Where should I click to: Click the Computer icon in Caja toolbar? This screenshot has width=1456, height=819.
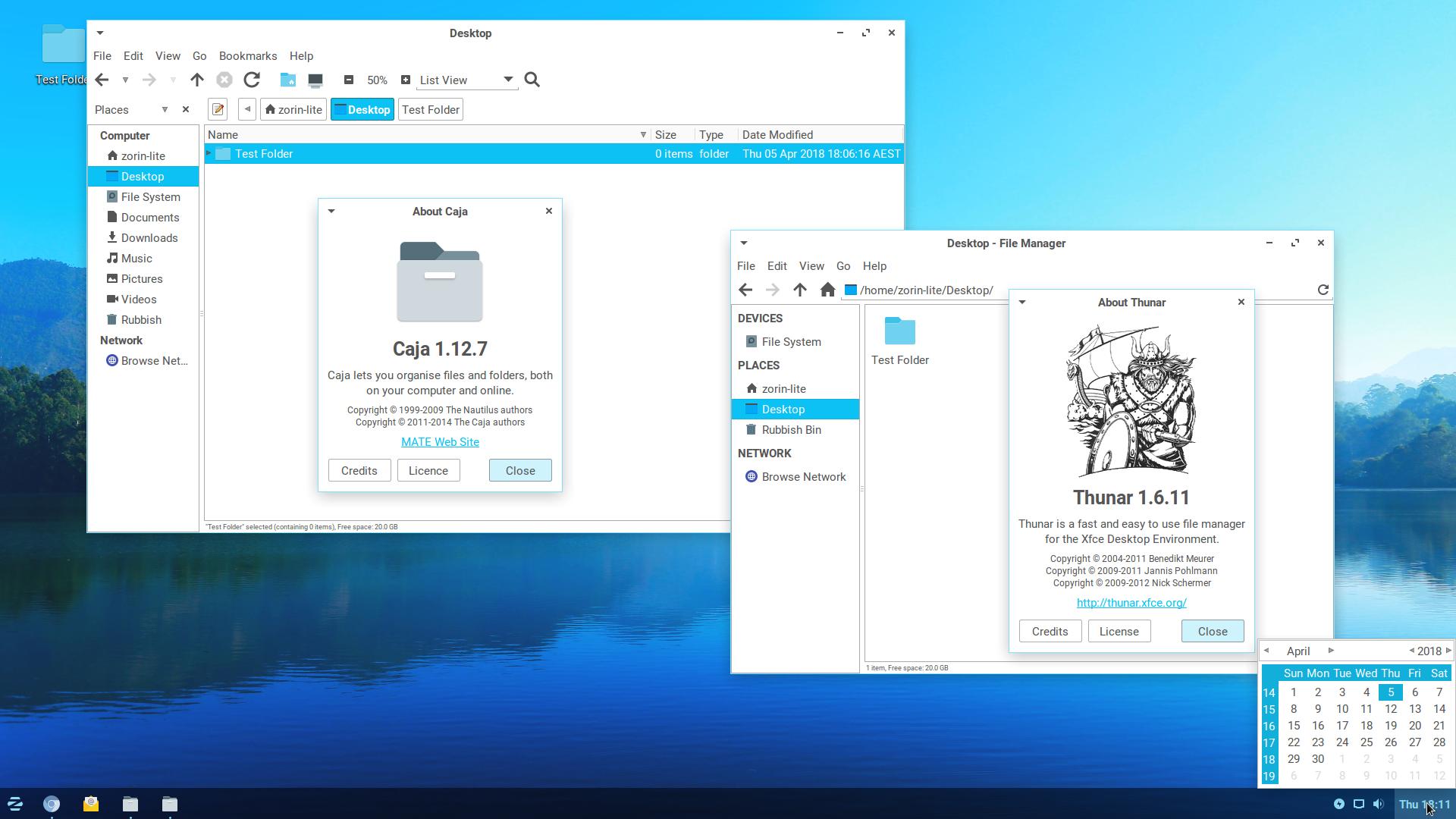tap(315, 80)
